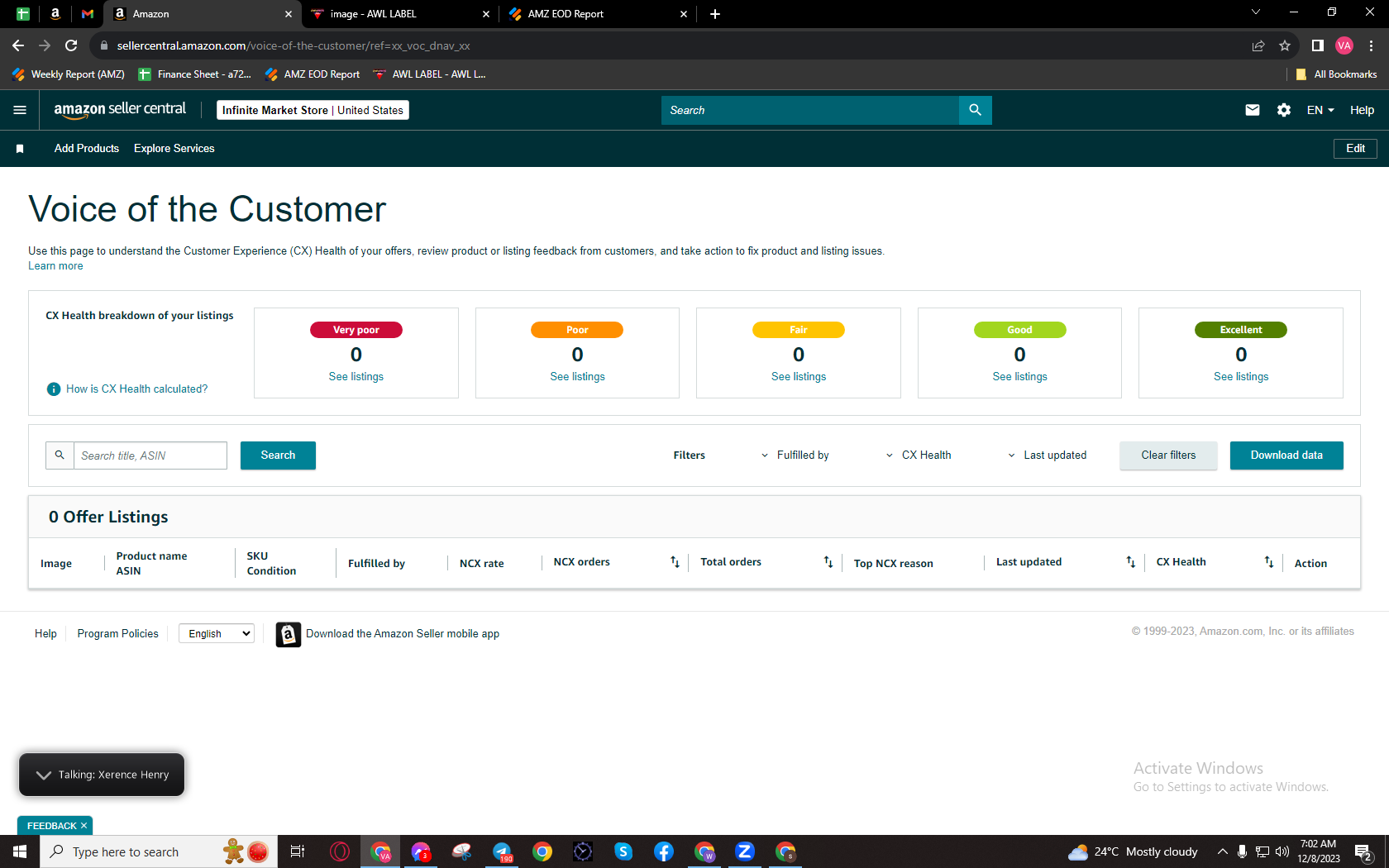Open the browser side panel
Viewport: 1389px width, 868px height.
[x=1318, y=45]
